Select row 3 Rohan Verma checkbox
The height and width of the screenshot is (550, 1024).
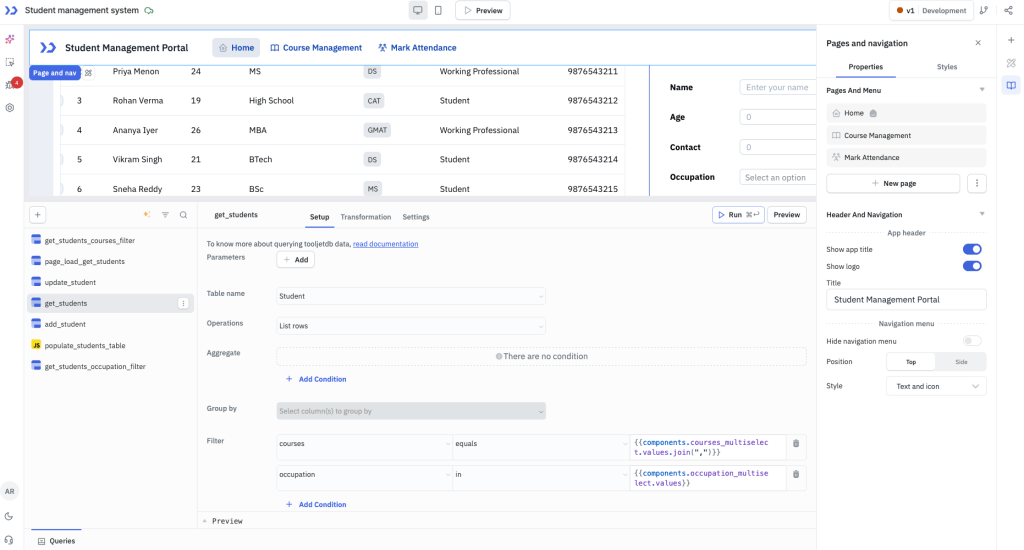(60, 101)
